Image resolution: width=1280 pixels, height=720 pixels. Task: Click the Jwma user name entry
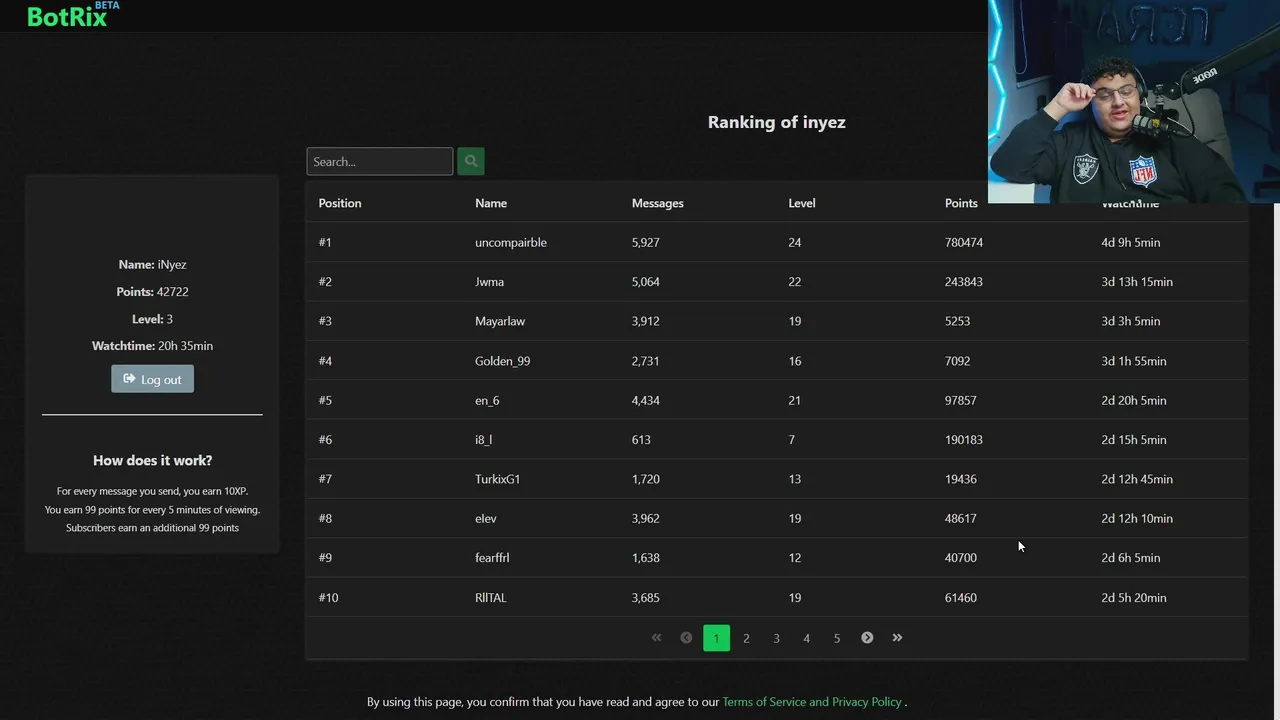click(489, 282)
